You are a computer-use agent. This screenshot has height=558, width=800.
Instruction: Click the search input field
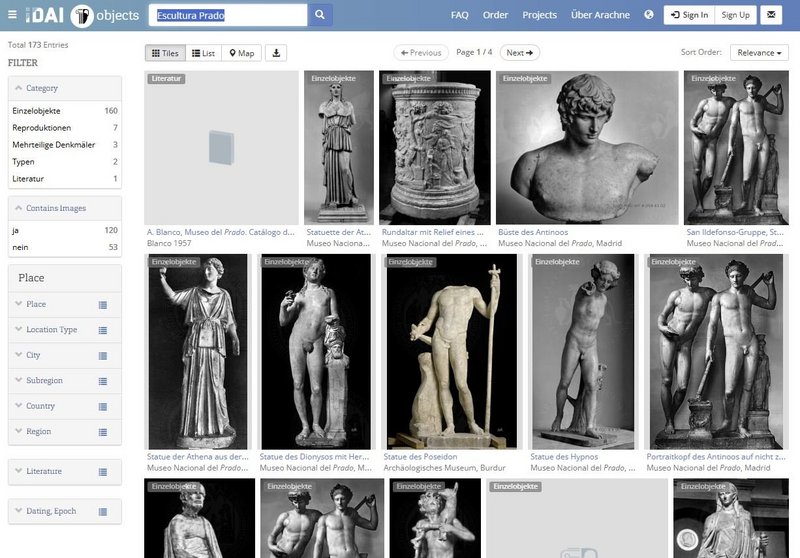click(228, 15)
